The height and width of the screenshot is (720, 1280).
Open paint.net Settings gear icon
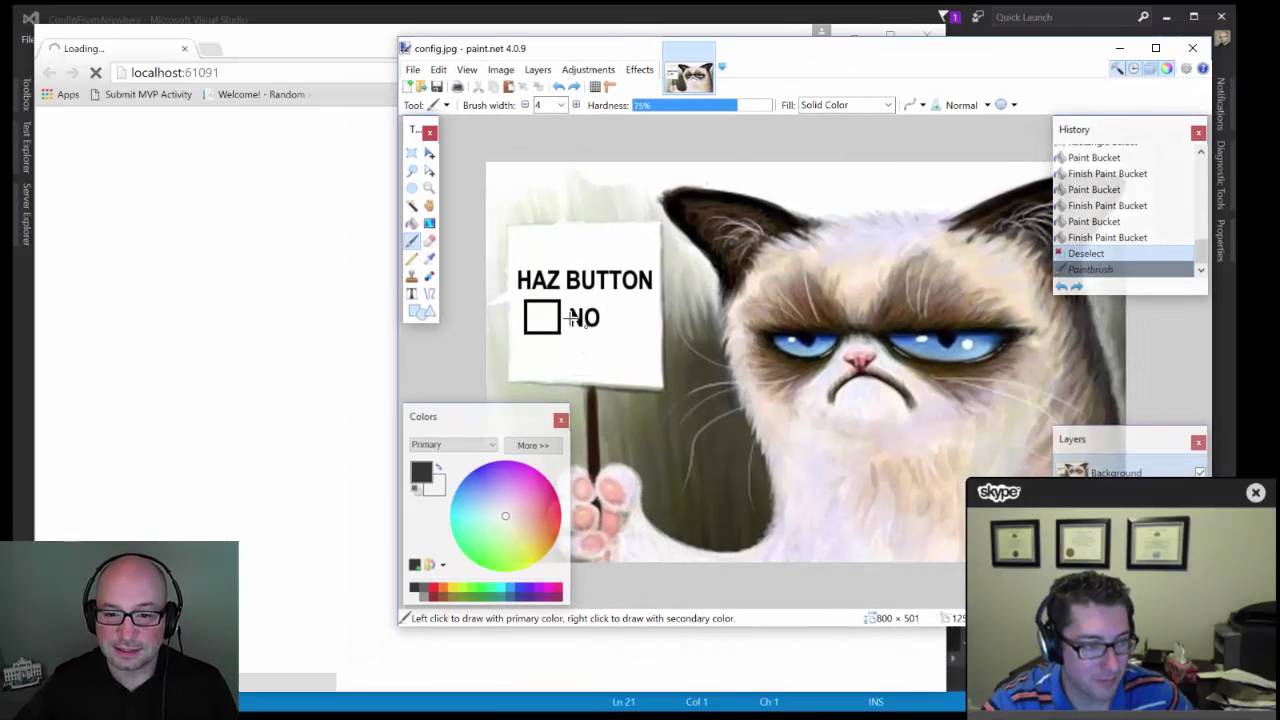1186,69
